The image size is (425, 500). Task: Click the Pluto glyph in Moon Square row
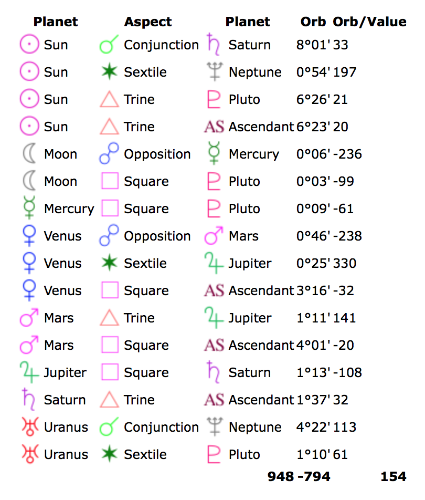click(x=213, y=181)
